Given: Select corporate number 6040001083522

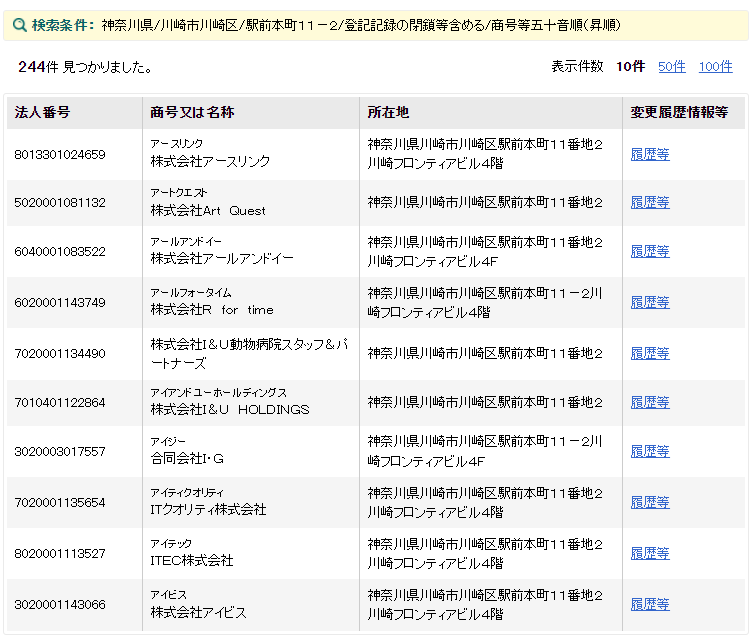Looking at the screenshot, I should coord(60,251).
